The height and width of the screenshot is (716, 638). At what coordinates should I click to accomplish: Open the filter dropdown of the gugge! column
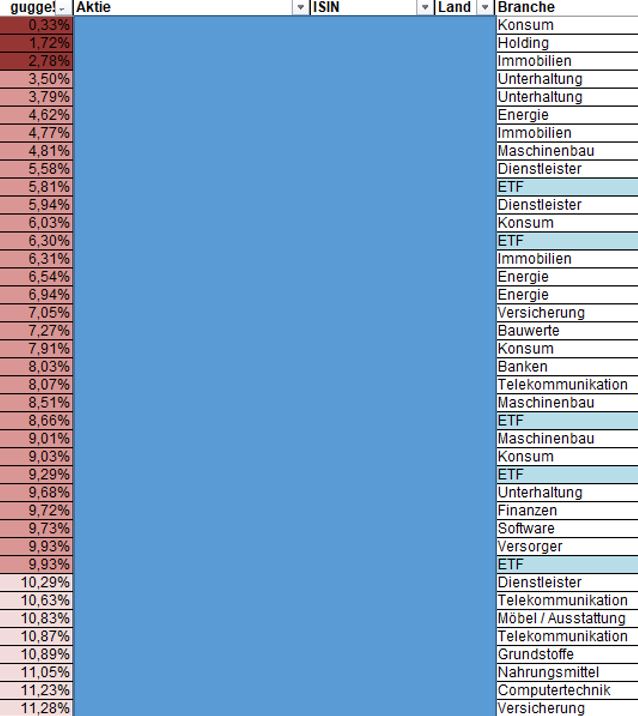[x=62, y=7]
